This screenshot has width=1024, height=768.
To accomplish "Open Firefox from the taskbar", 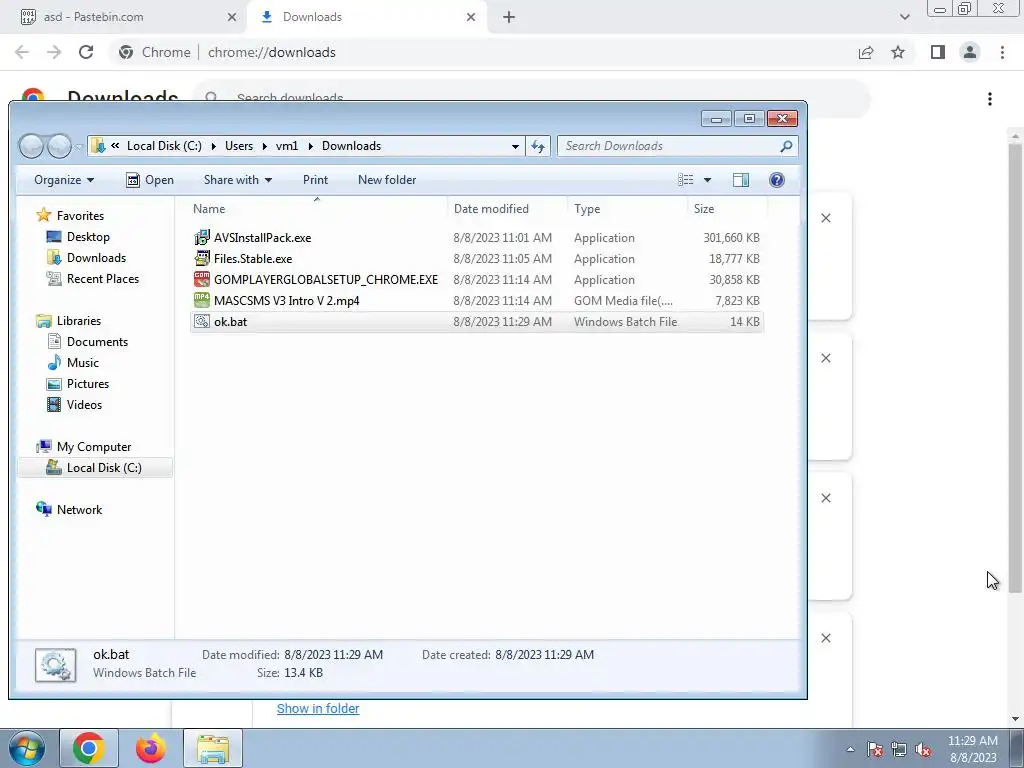I will 150,748.
